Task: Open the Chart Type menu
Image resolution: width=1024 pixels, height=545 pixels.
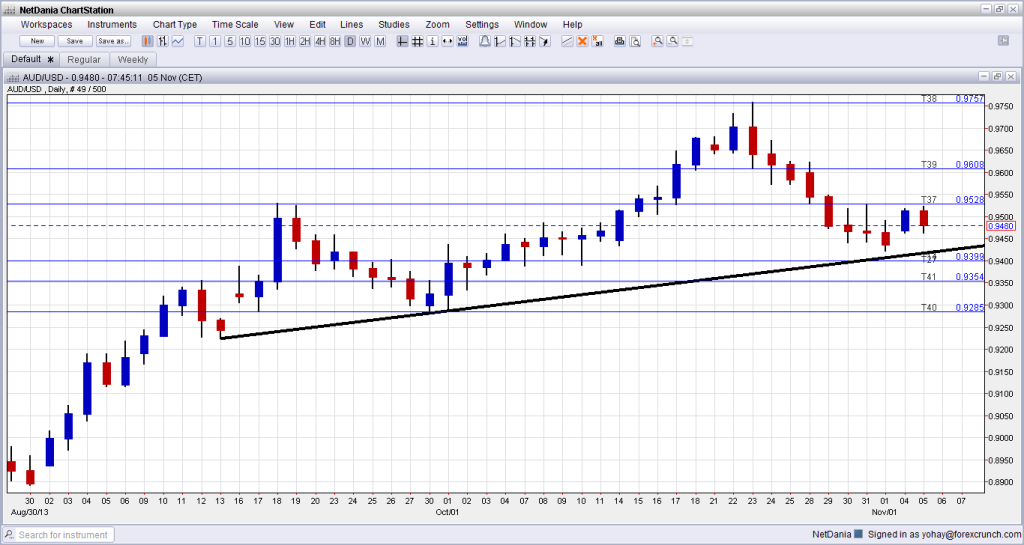Action: (x=174, y=24)
